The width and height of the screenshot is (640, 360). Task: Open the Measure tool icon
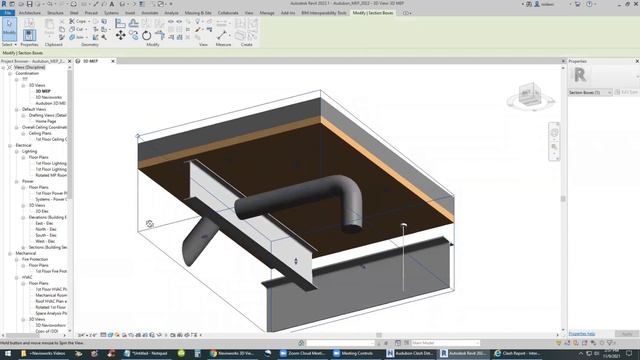[x=222, y=35]
